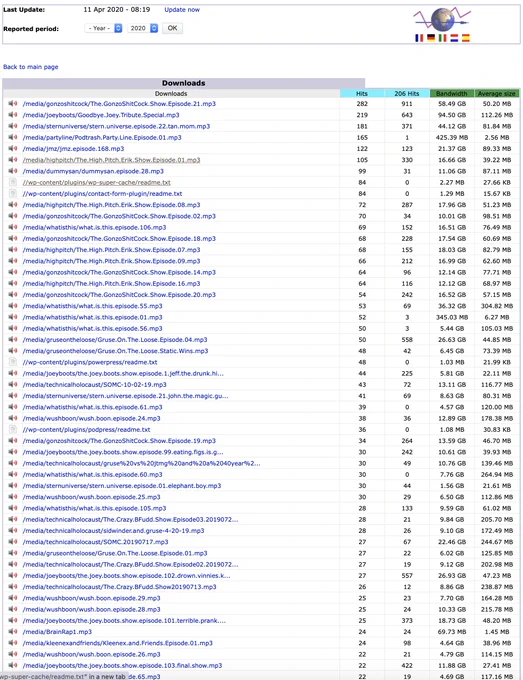The width and height of the screenshot is (523, 680).
Task: Click the 206 Hits column header
Action: click(407, 93)
